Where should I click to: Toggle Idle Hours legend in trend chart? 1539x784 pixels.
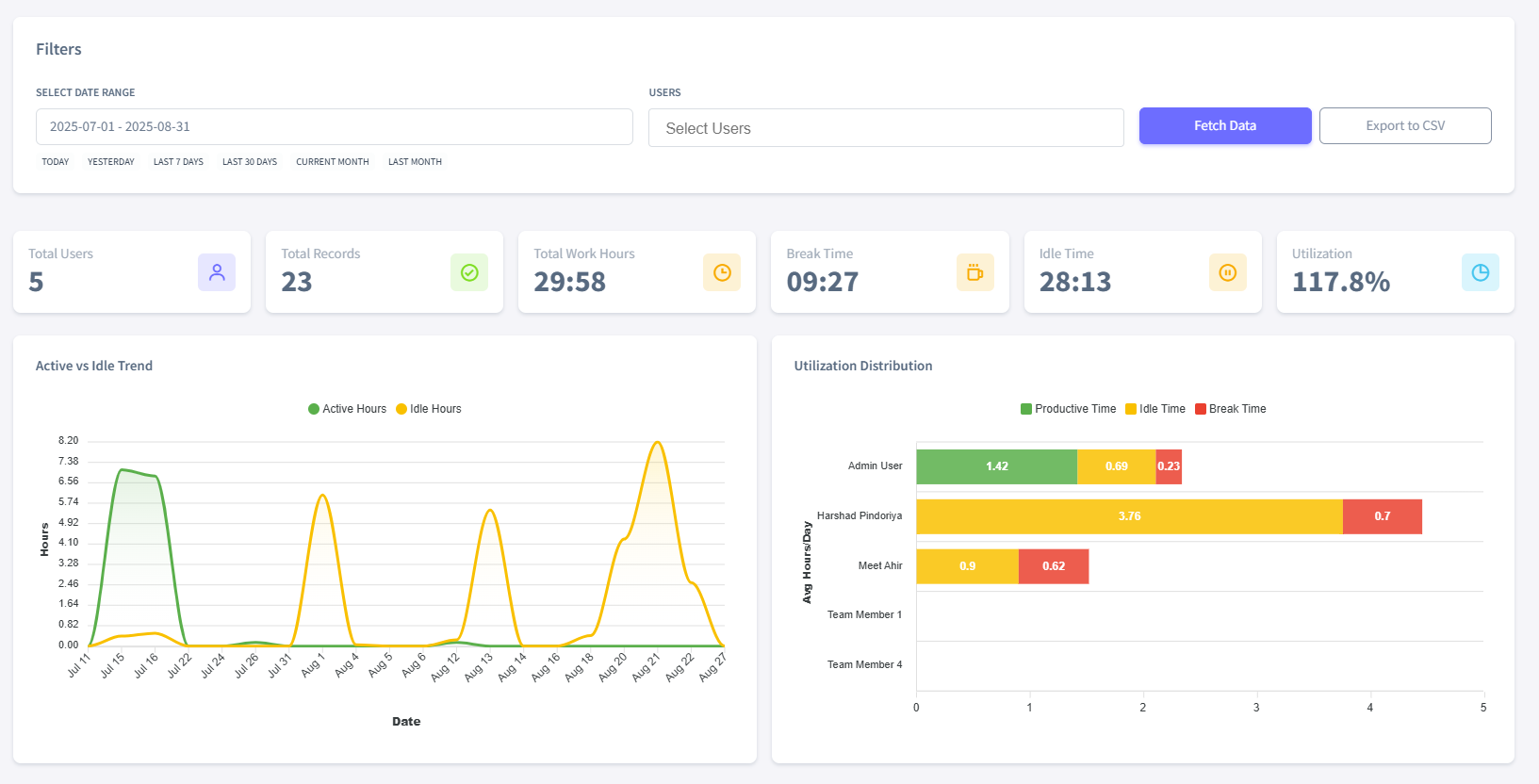(x=429, y=409)
